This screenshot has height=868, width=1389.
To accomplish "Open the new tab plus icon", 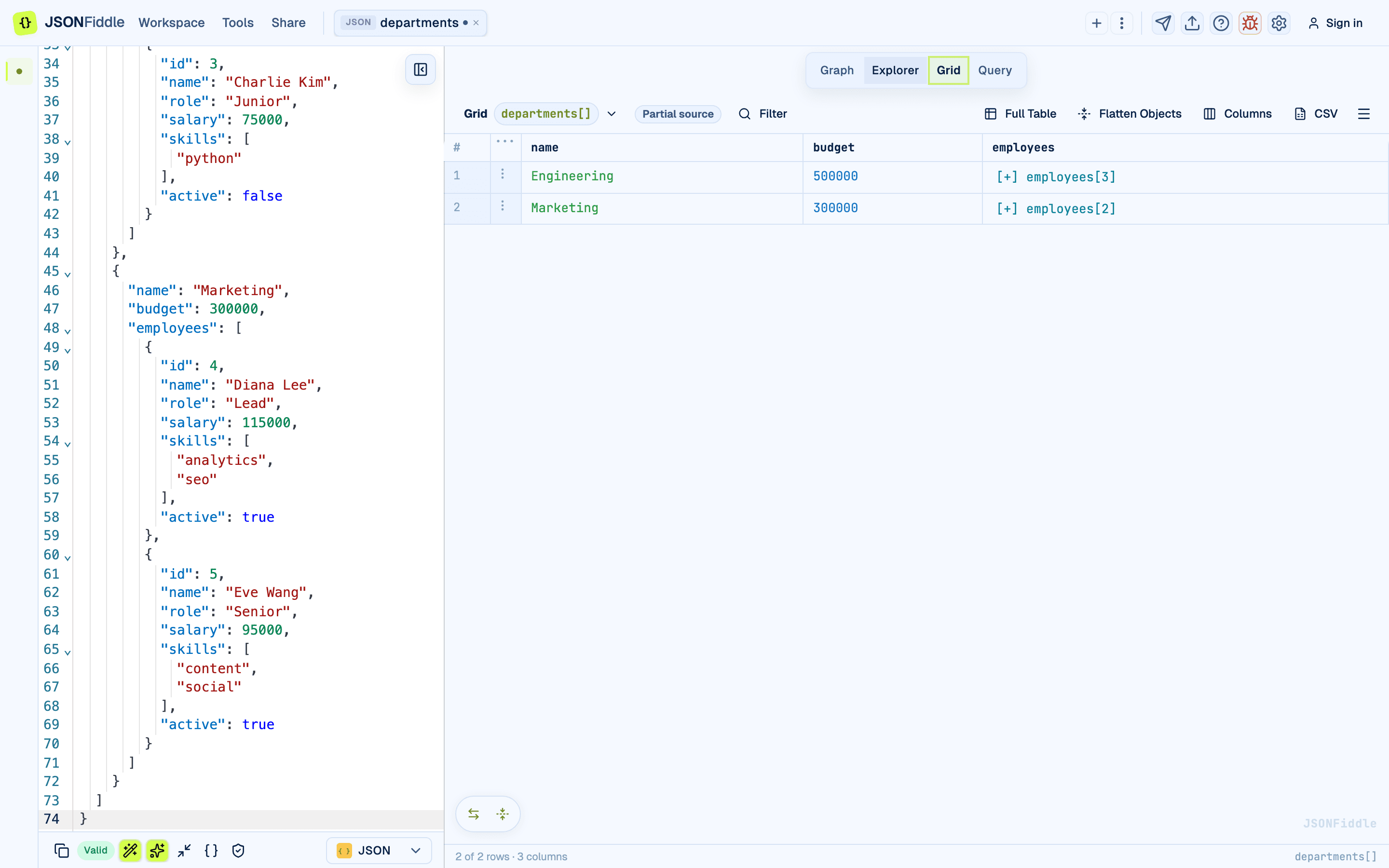I will click(x=1096, y=23).
